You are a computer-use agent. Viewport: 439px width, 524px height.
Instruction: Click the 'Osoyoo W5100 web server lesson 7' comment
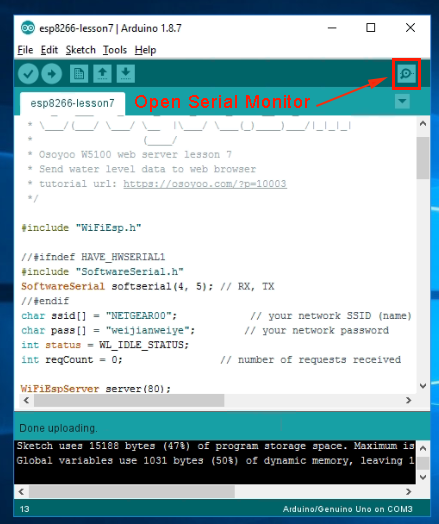pos(135,155)
